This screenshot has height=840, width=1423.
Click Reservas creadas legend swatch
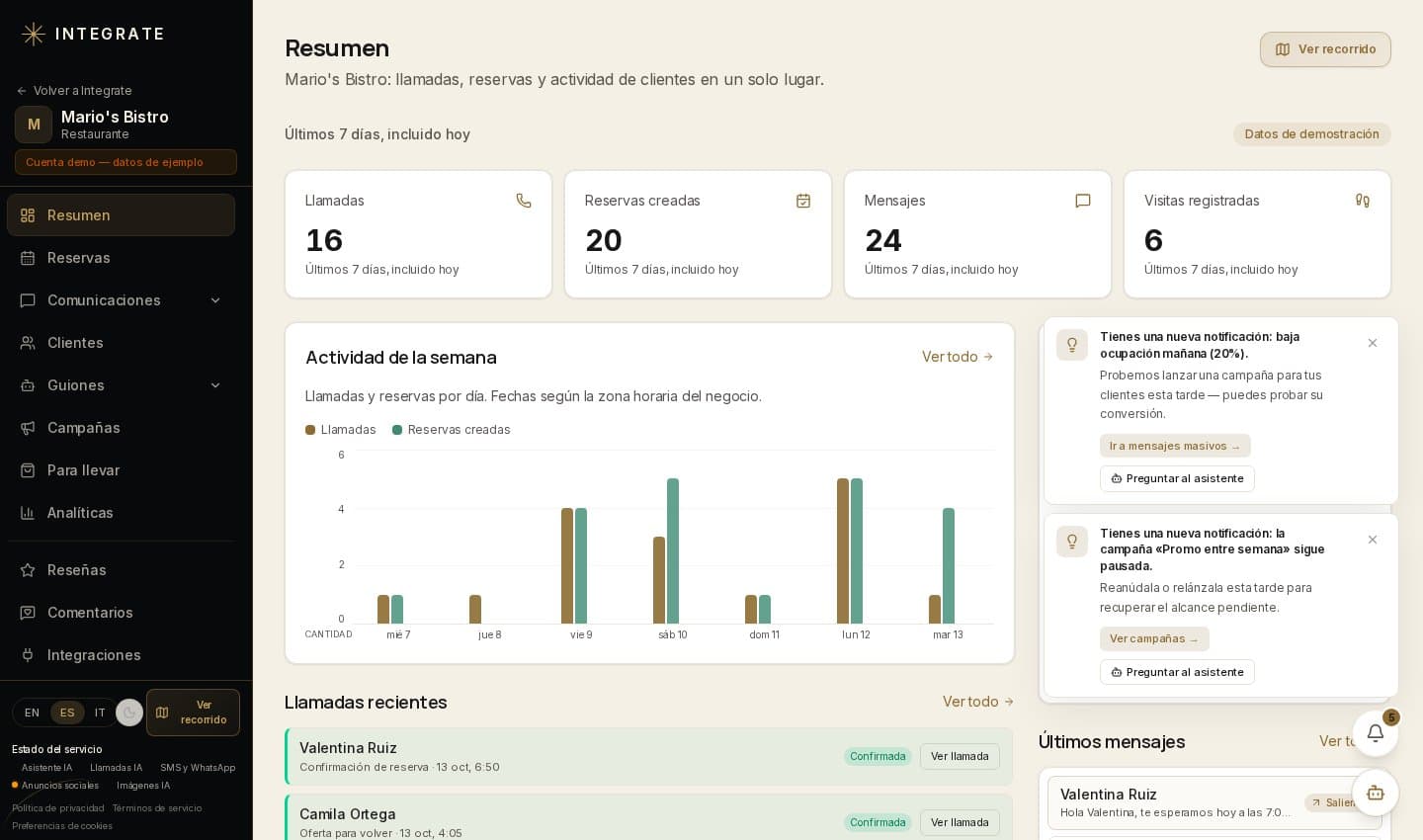coord(397,430)
